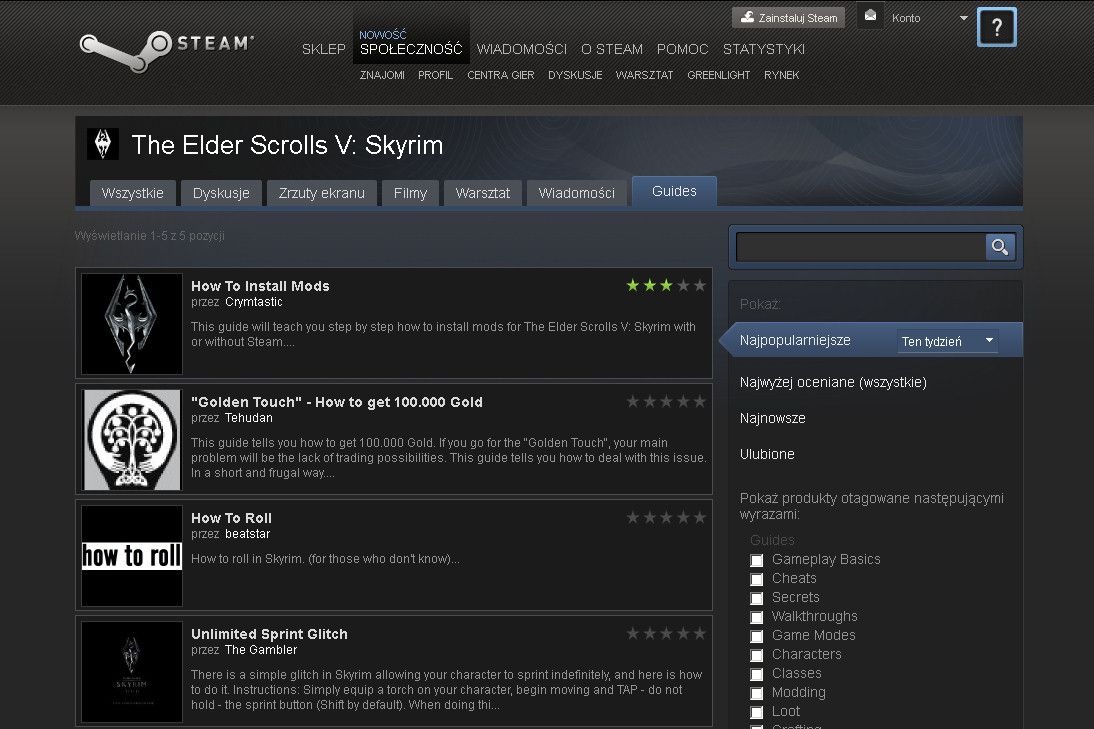
Task: Open the SKLEP menu
Action: coord(324,49)
